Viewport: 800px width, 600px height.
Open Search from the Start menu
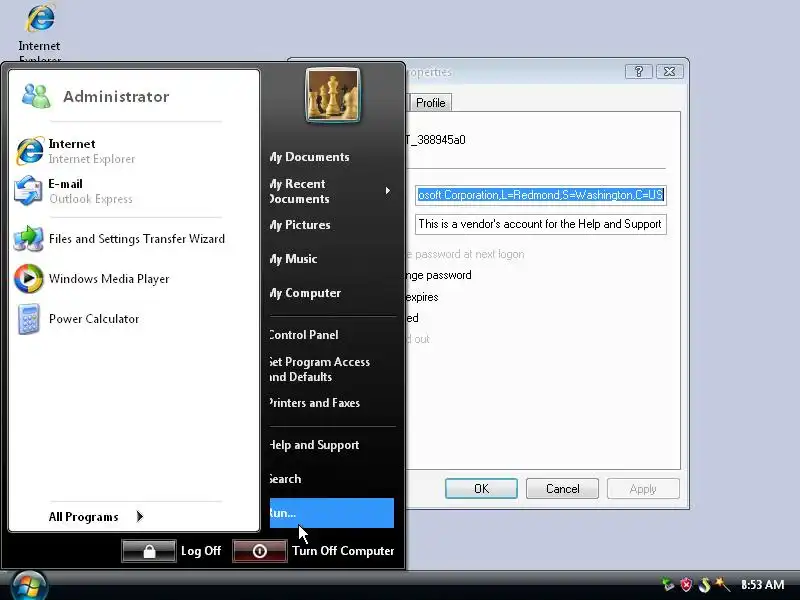pyautogui.click(x=285, y=479)
